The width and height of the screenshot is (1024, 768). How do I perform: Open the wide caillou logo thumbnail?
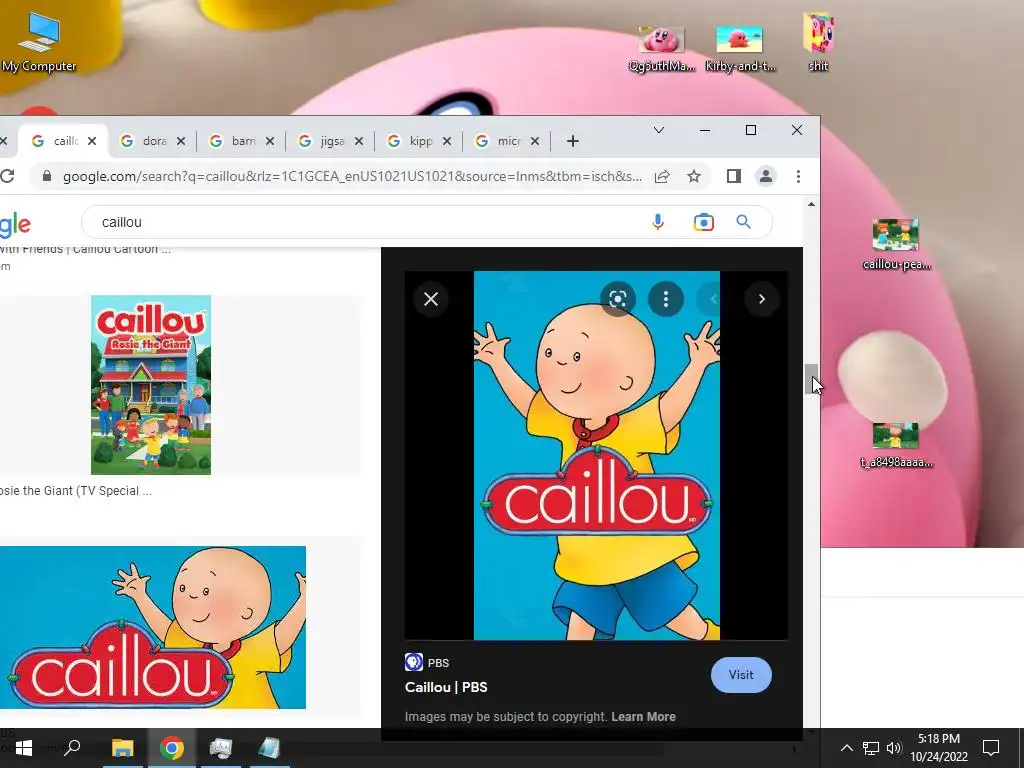click(x=153, y=628)
